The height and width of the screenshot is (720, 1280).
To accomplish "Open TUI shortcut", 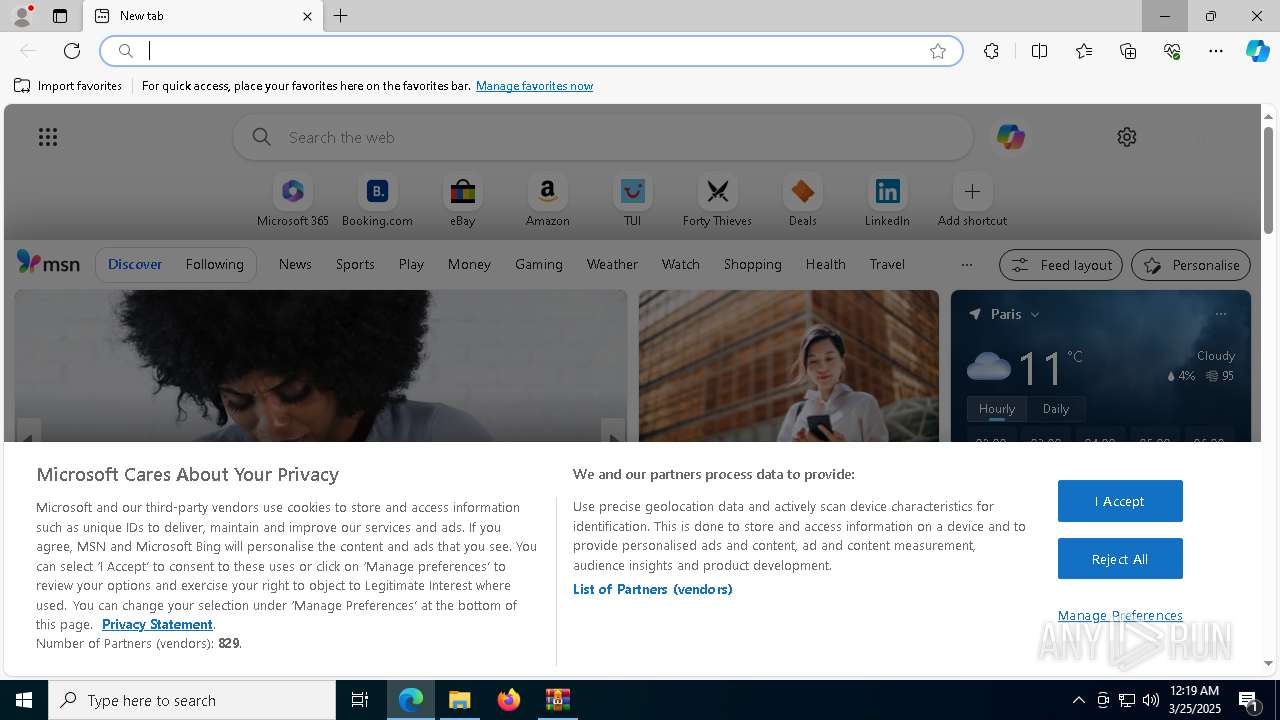I will click(x=632, y=201).
